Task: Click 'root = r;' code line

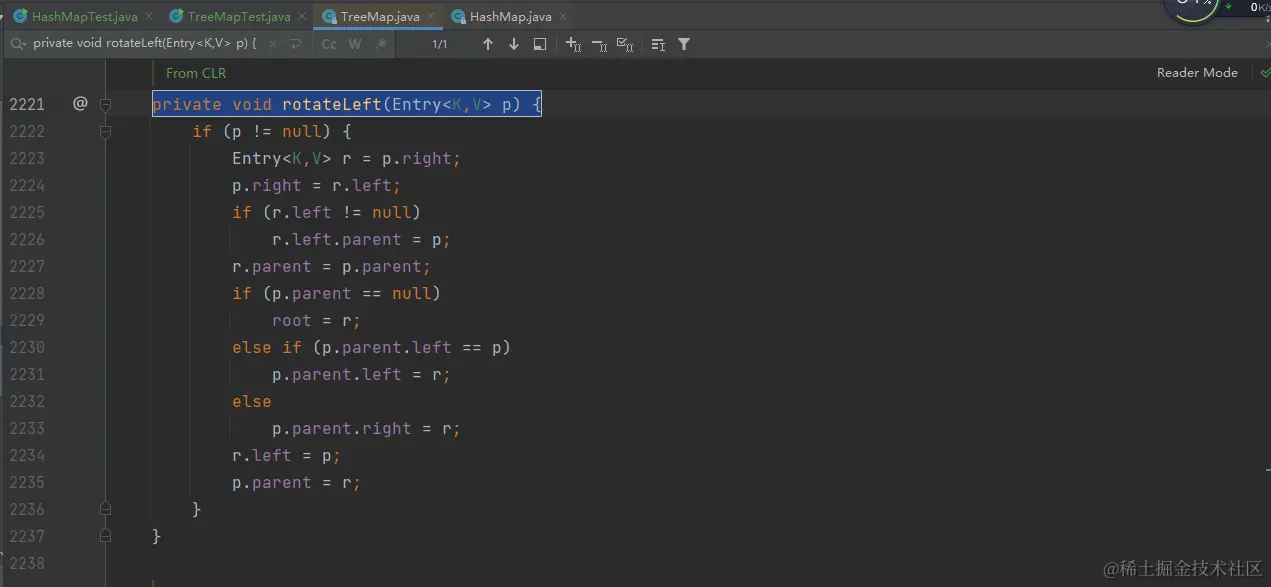Action: tap(316, 320)
